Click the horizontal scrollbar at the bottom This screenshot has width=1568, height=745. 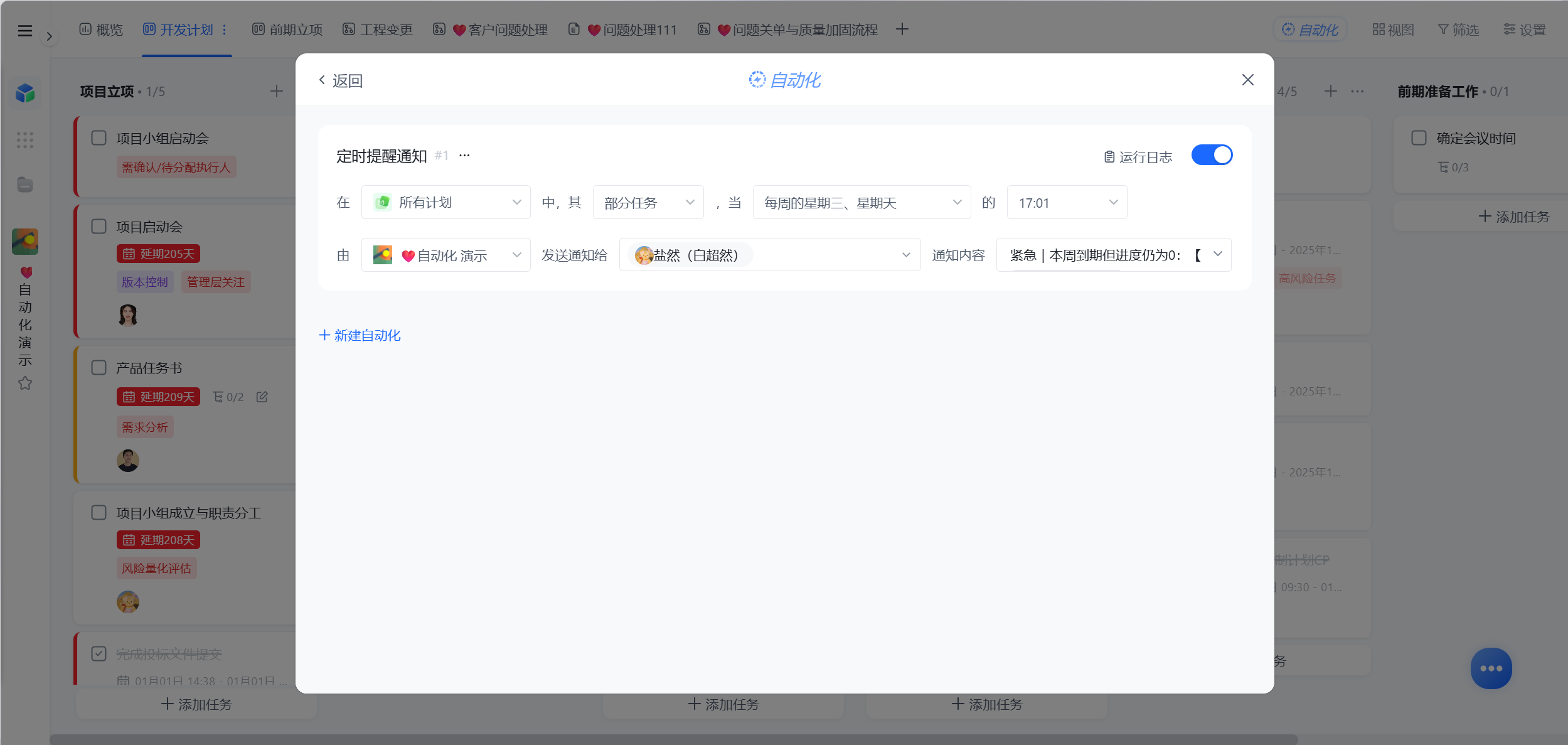tap(673, 739)
